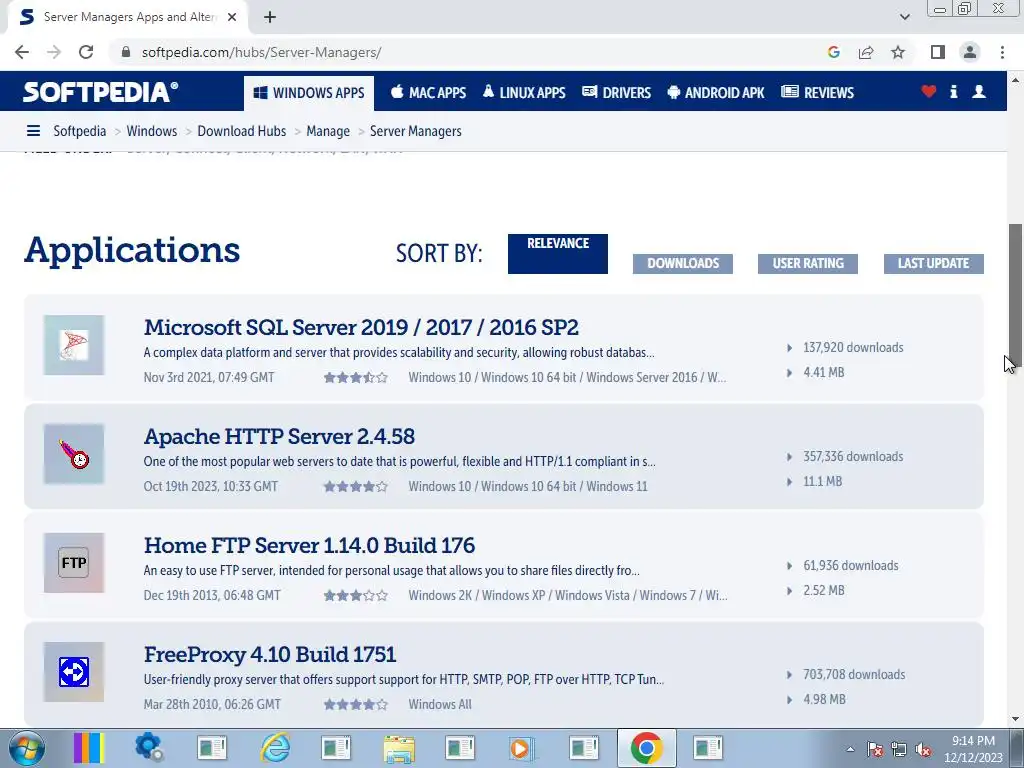Select the Linux Apps tab
The height and width of the screenshot is (768, 1024).
[x=524, y=92]
